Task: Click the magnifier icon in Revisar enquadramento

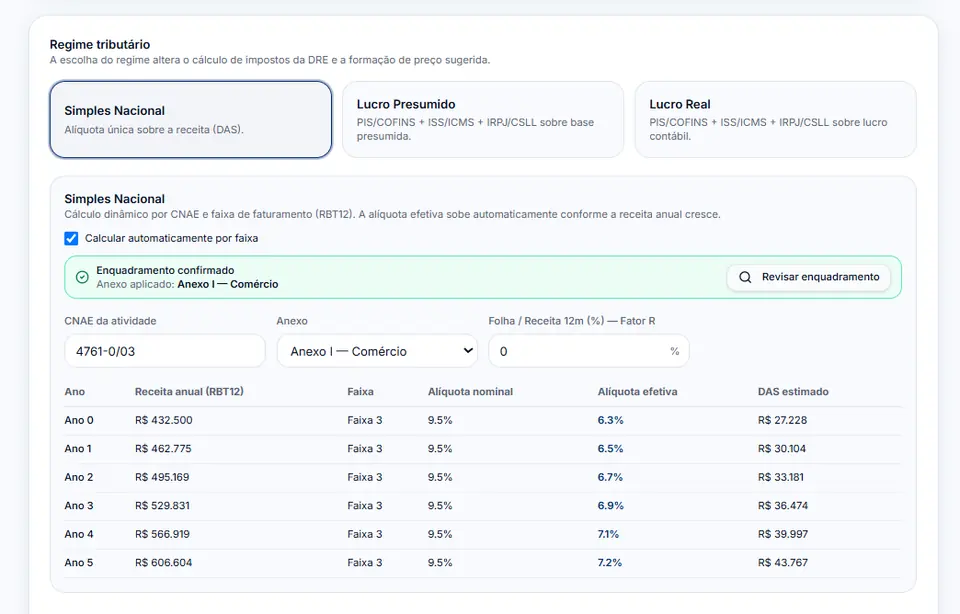Action: (x=745, y=277)
